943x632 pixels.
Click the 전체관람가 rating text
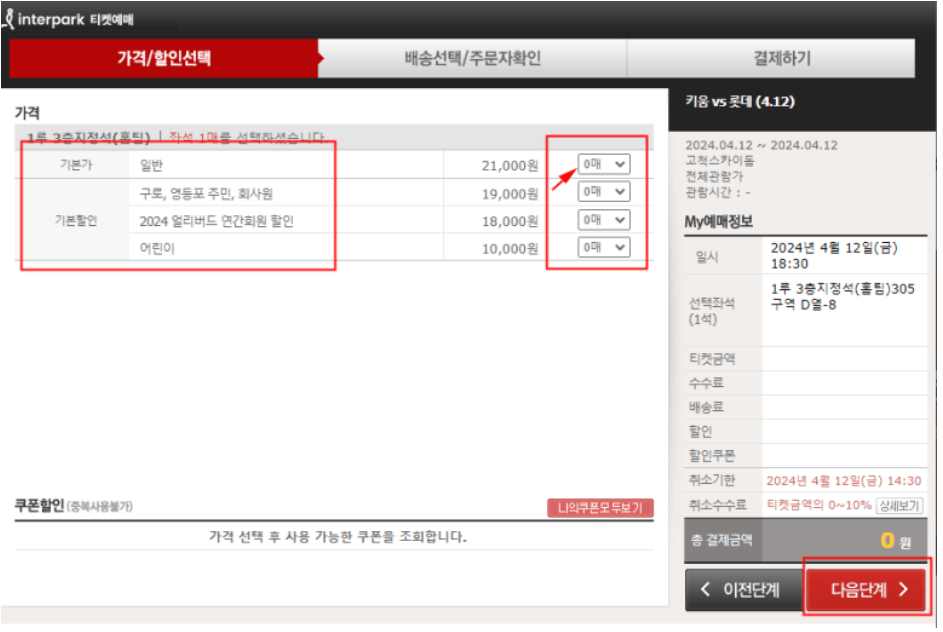coord(716,177)
